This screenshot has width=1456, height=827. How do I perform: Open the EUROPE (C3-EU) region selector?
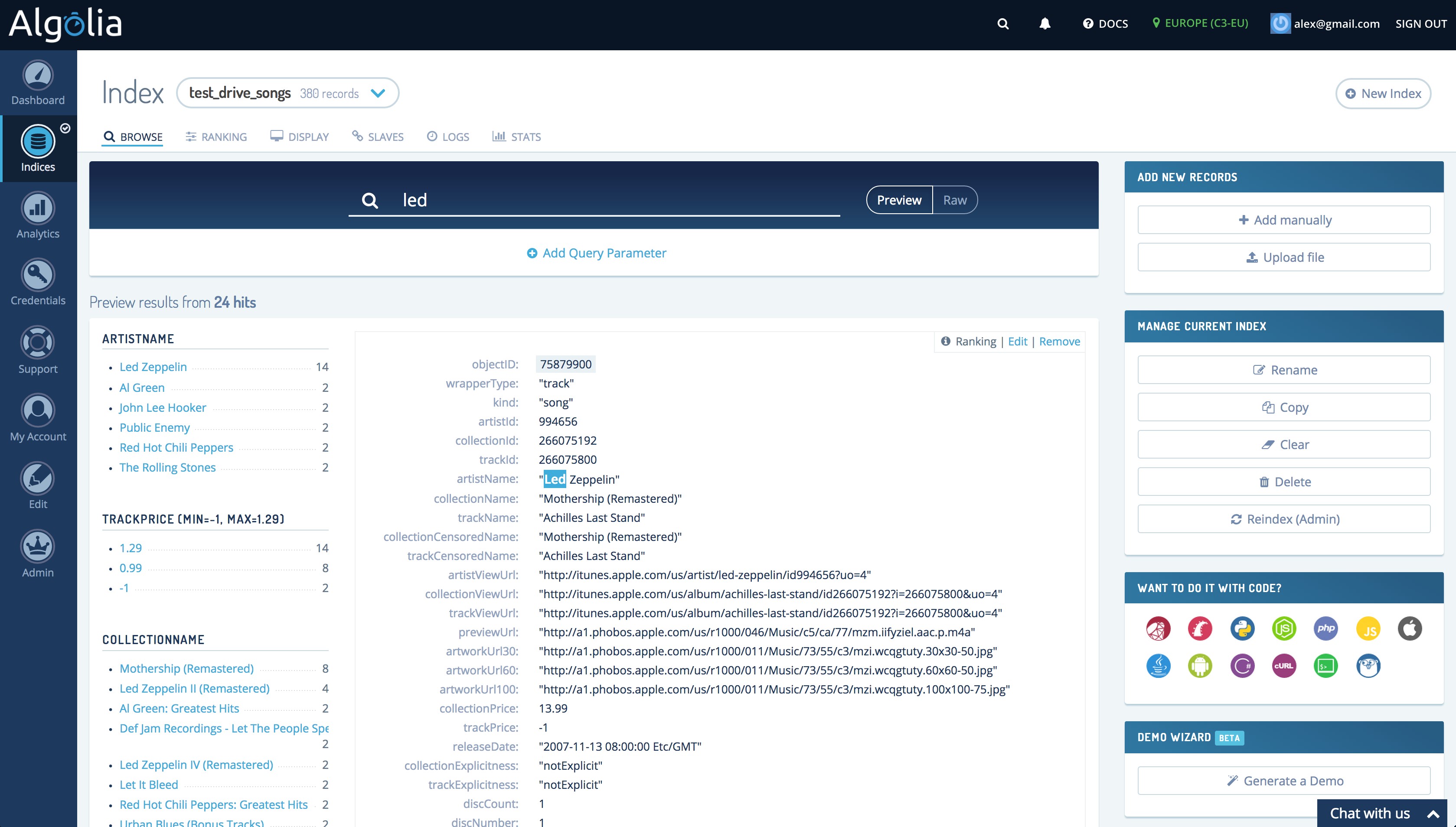click(1200, 23)
